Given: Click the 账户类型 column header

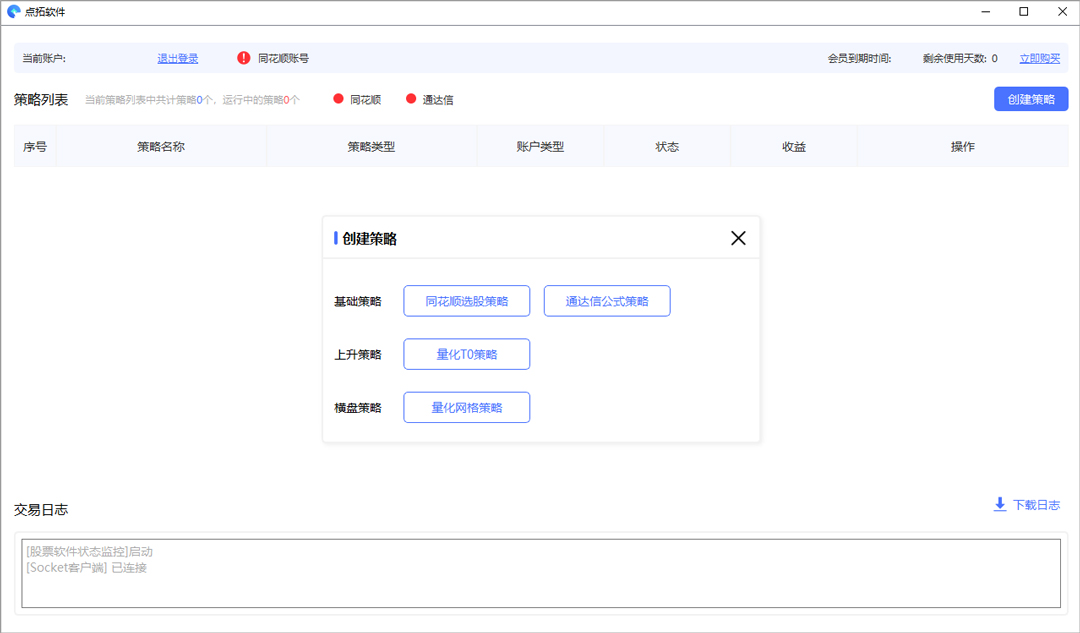Looking at the screenshot, I should [x=540, y=147].
